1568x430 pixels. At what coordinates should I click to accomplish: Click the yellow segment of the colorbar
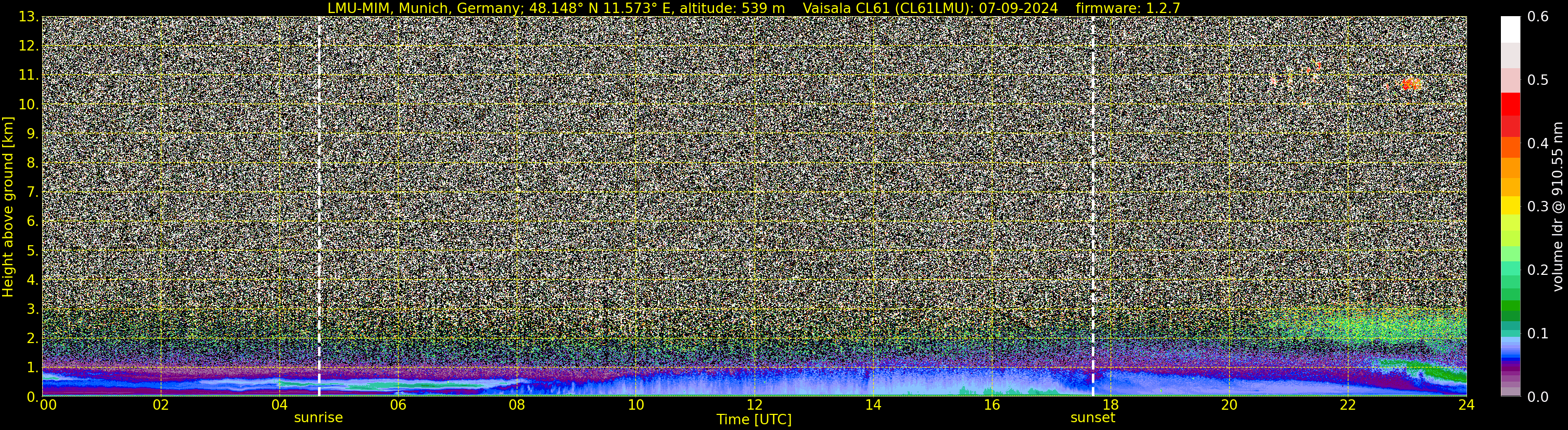pyautogui.click(x=1510, y=206)
